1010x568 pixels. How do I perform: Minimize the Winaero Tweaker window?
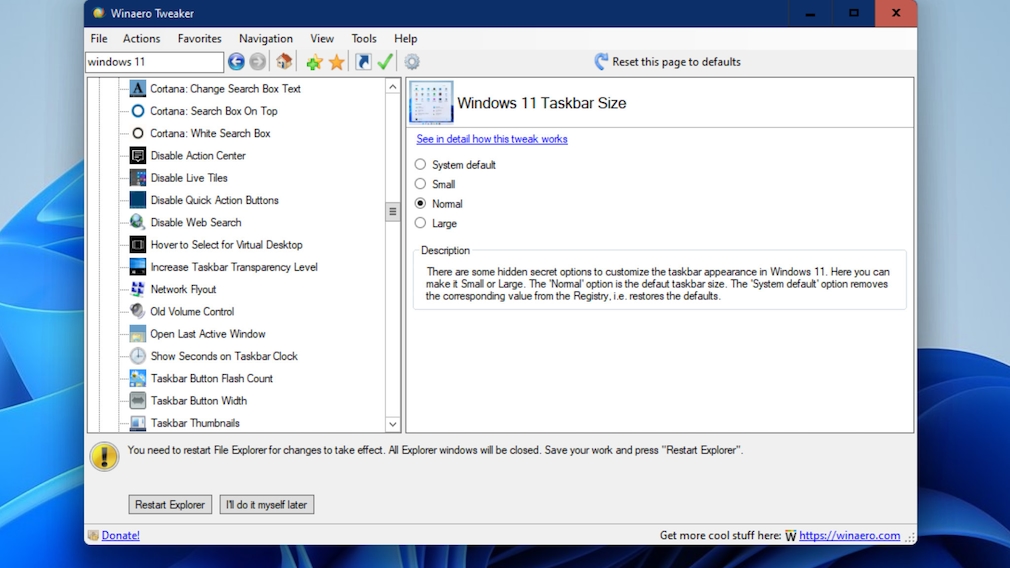click(810, 13)
